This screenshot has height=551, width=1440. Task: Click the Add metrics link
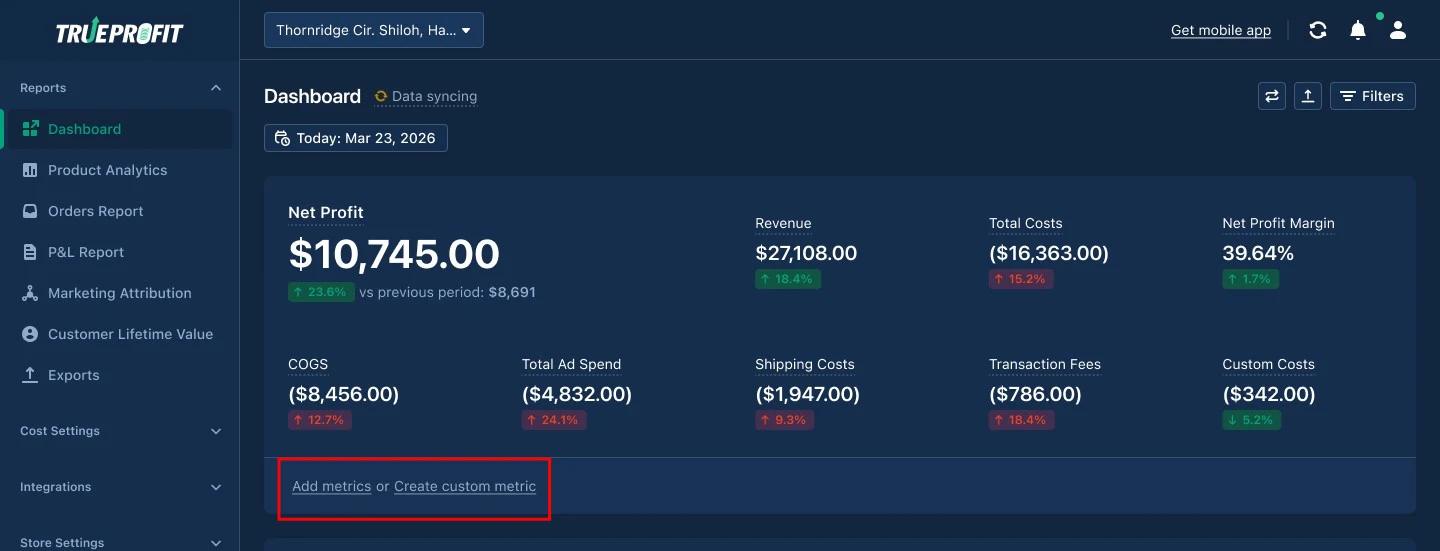point(332,487)
